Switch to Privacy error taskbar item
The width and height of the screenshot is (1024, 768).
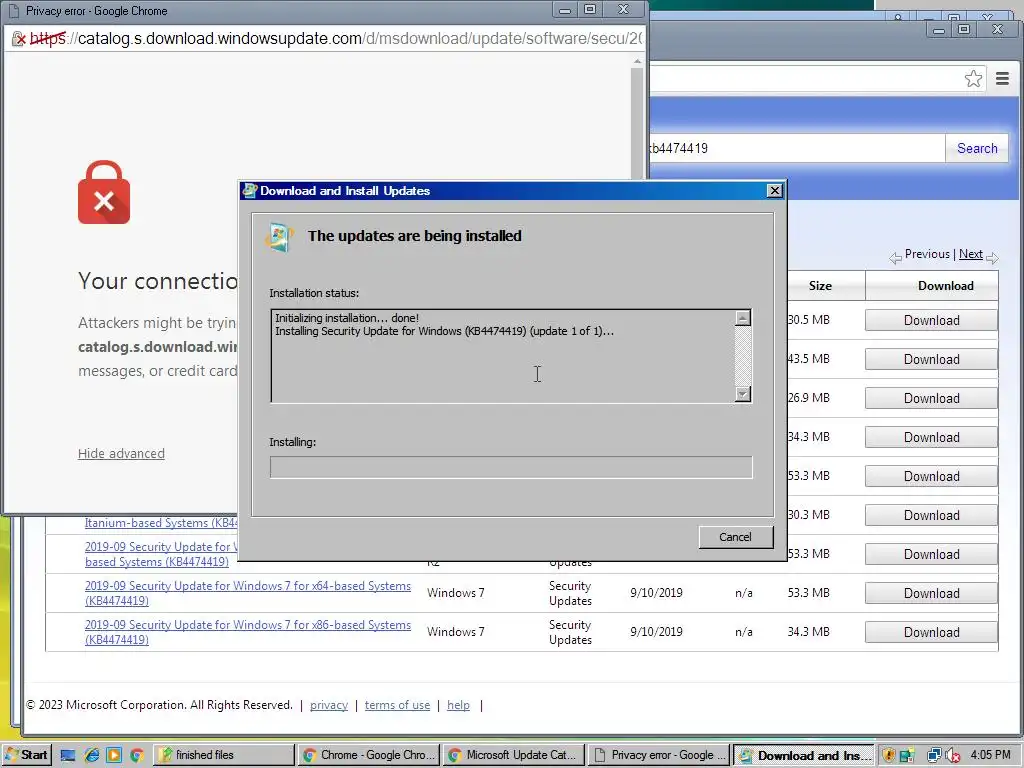click(660, 755)
